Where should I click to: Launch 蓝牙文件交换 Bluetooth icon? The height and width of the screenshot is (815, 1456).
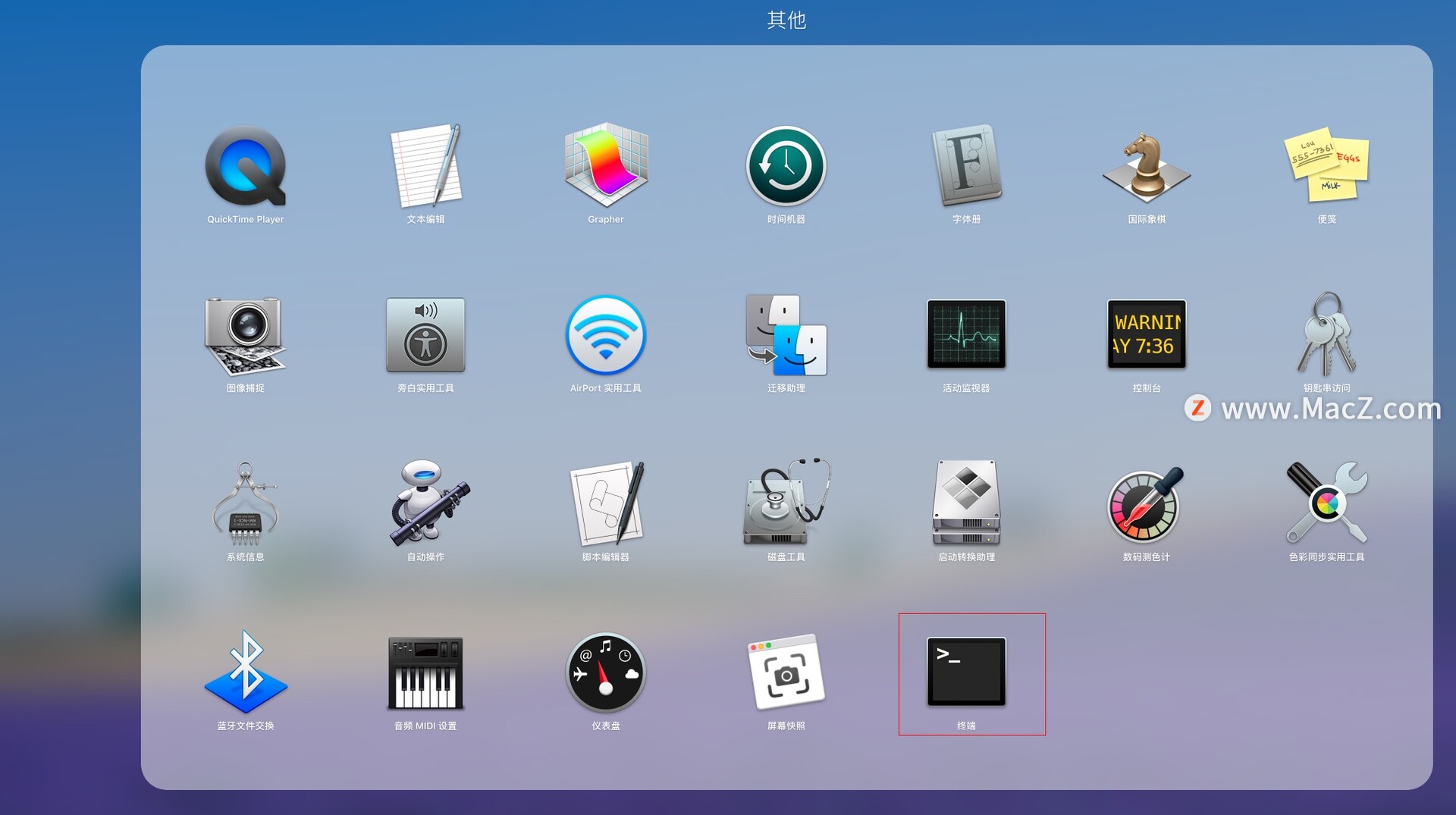point(246,672)
